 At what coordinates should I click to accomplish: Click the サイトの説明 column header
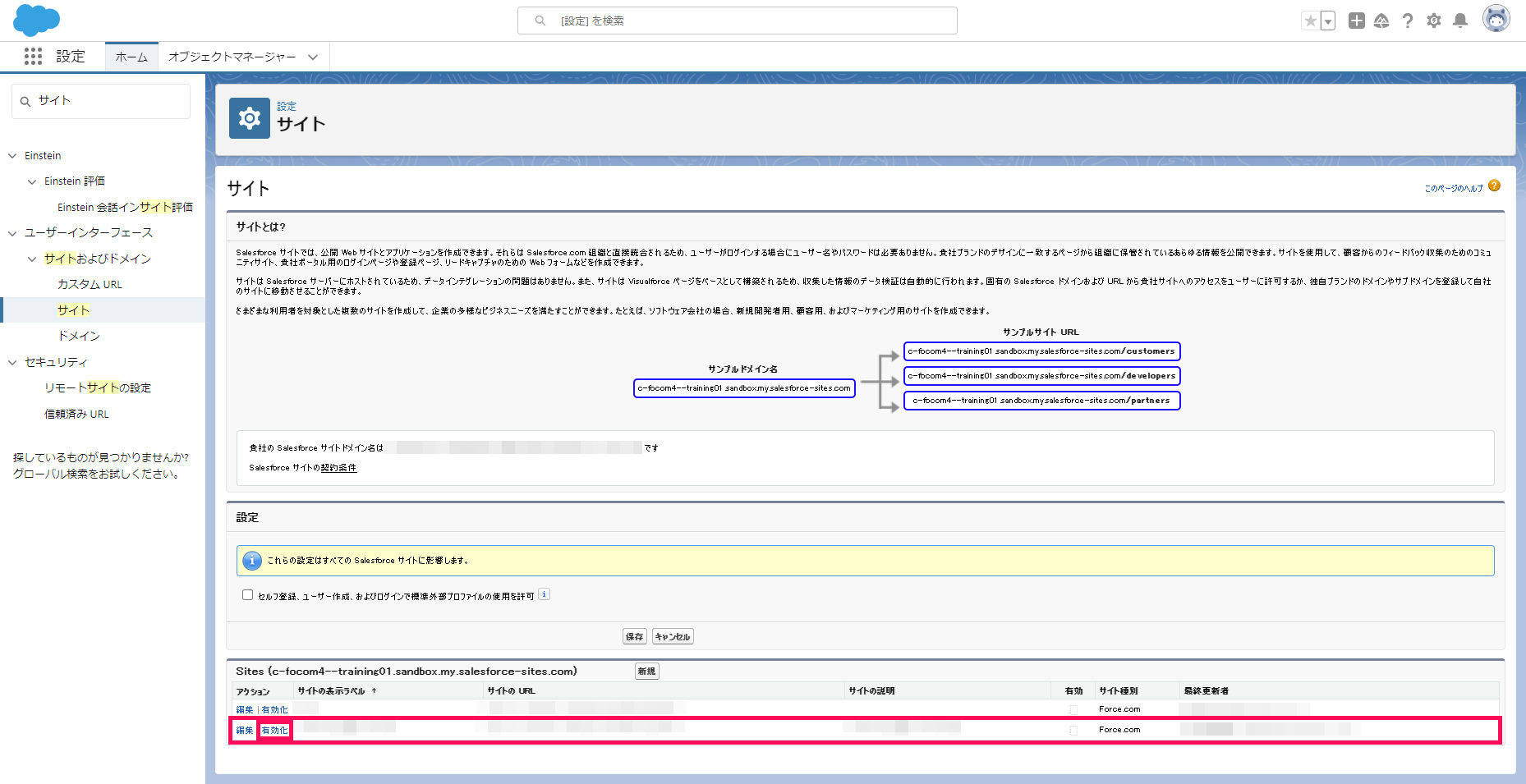871,691
